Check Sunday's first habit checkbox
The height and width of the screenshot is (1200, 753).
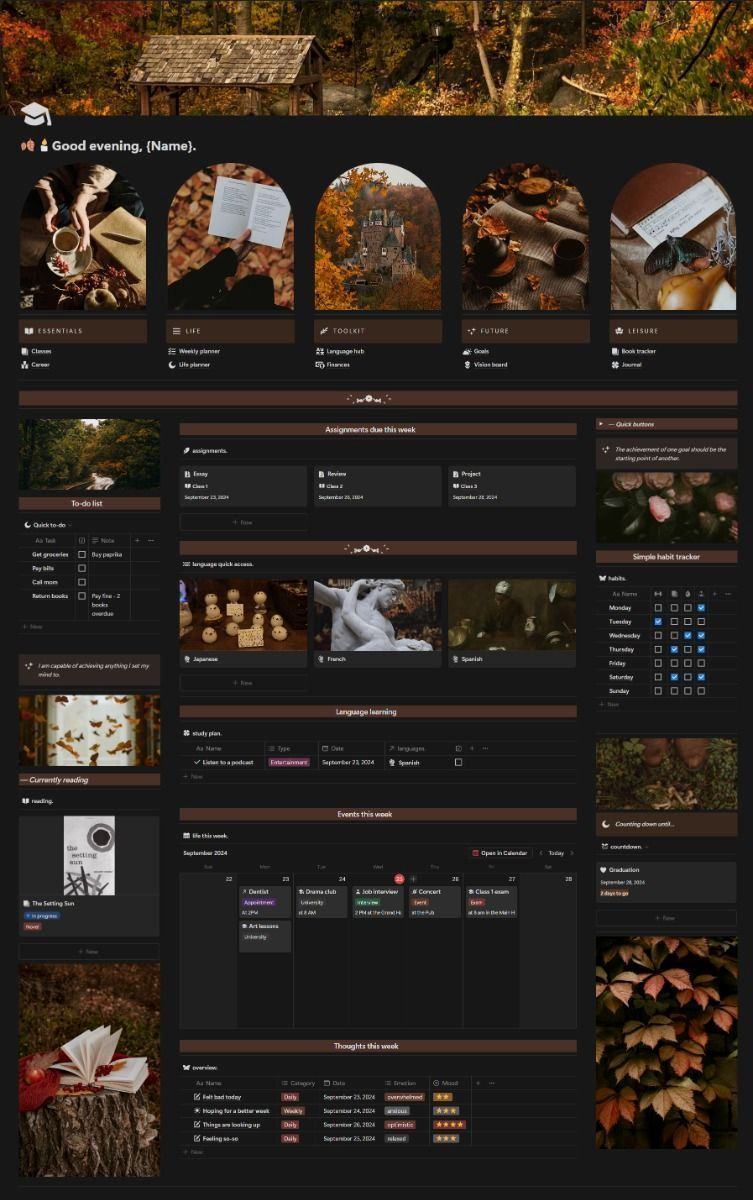(x=658, y=691)
